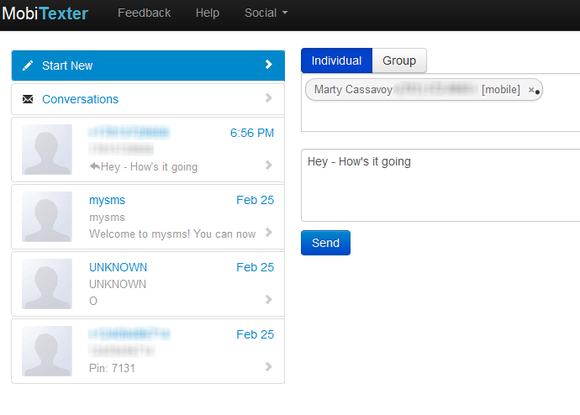The image size is (580, 415).
Task: Click the Send button
Action: (x=326, y=243)
